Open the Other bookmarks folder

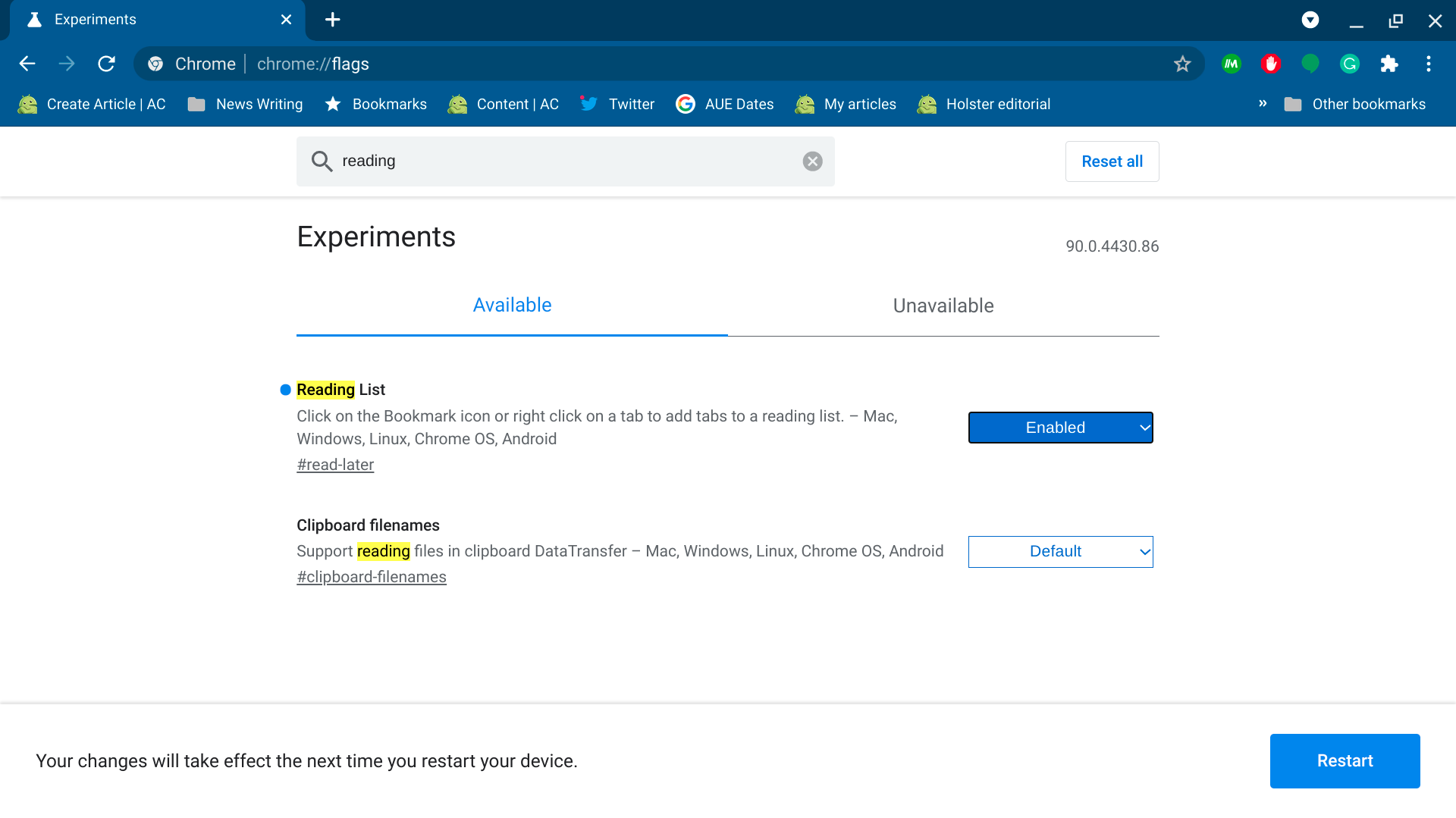pyautogui.click(x=1354, y=105)
